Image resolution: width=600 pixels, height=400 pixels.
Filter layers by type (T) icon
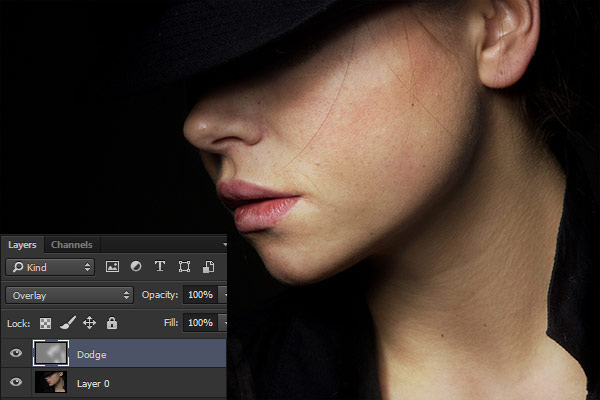tap(160, 267)
